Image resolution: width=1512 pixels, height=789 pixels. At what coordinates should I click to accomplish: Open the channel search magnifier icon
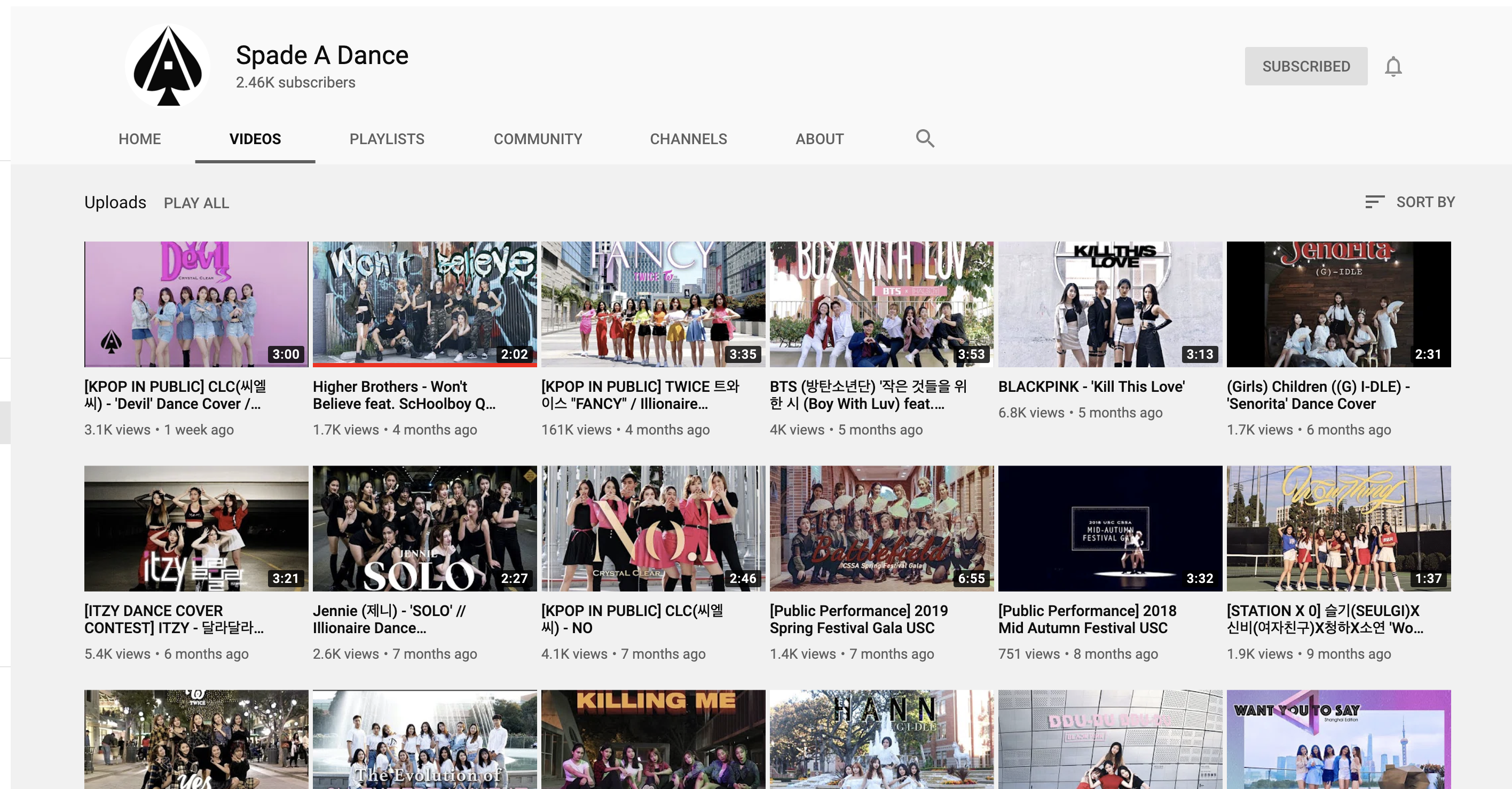pyautogui.click(x=925, y=139)
